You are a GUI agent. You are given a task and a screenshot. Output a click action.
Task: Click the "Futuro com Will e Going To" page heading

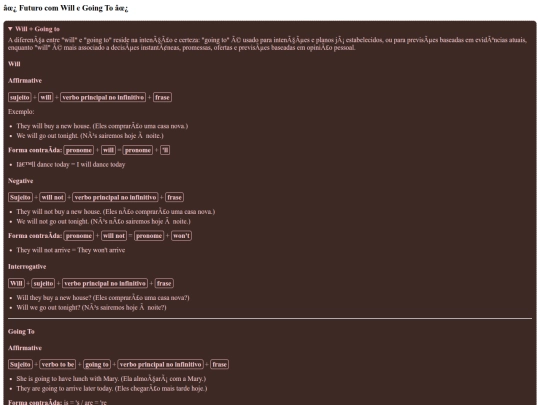pyautogui.click(x=66, y=8)
